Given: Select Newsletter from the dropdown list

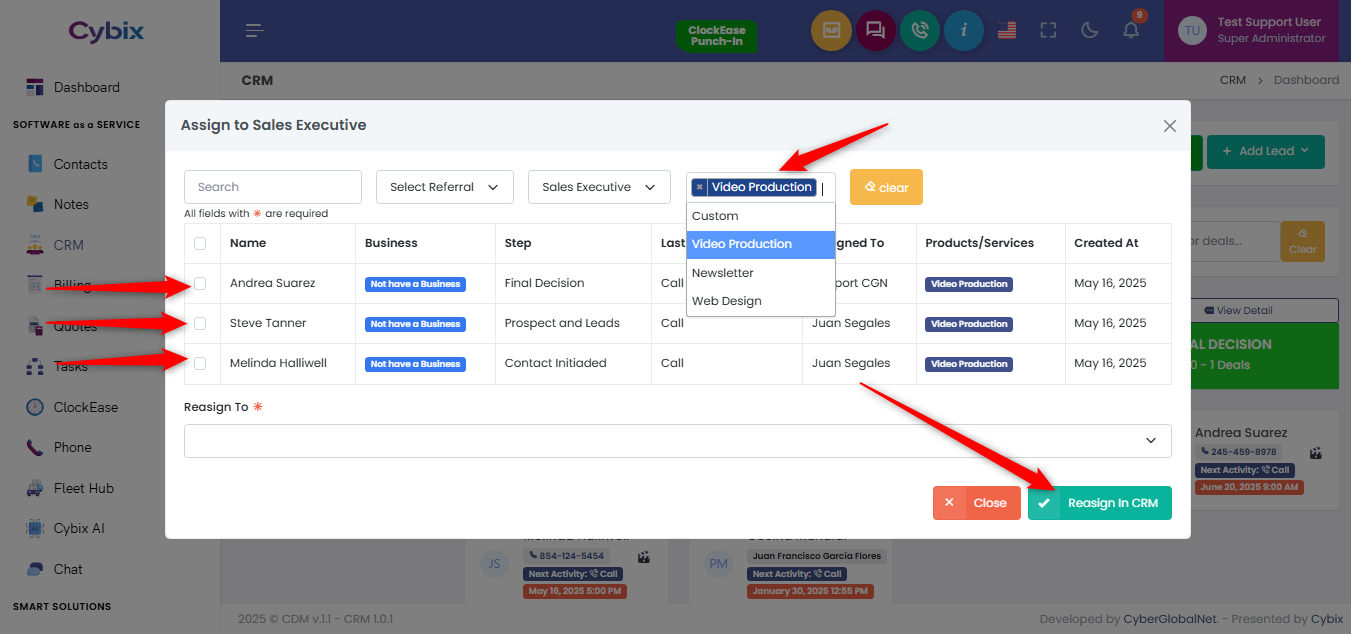Looking at the screenshot, I should coord(761,273).
